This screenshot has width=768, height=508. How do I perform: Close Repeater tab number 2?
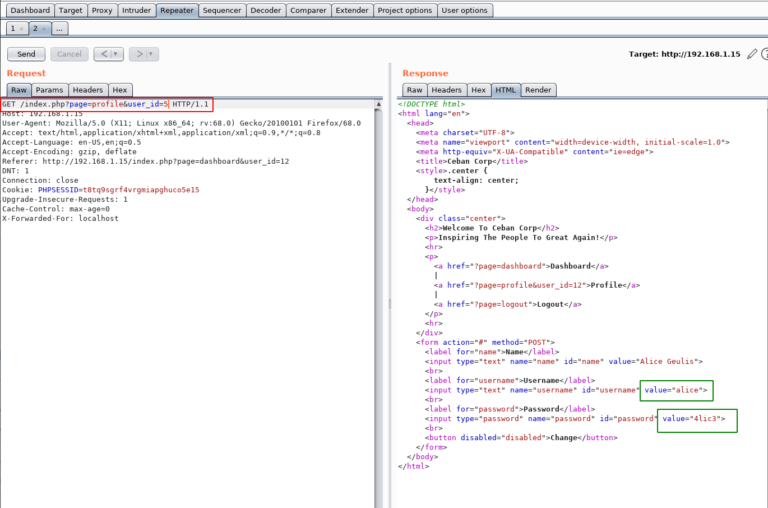(44, 29)
